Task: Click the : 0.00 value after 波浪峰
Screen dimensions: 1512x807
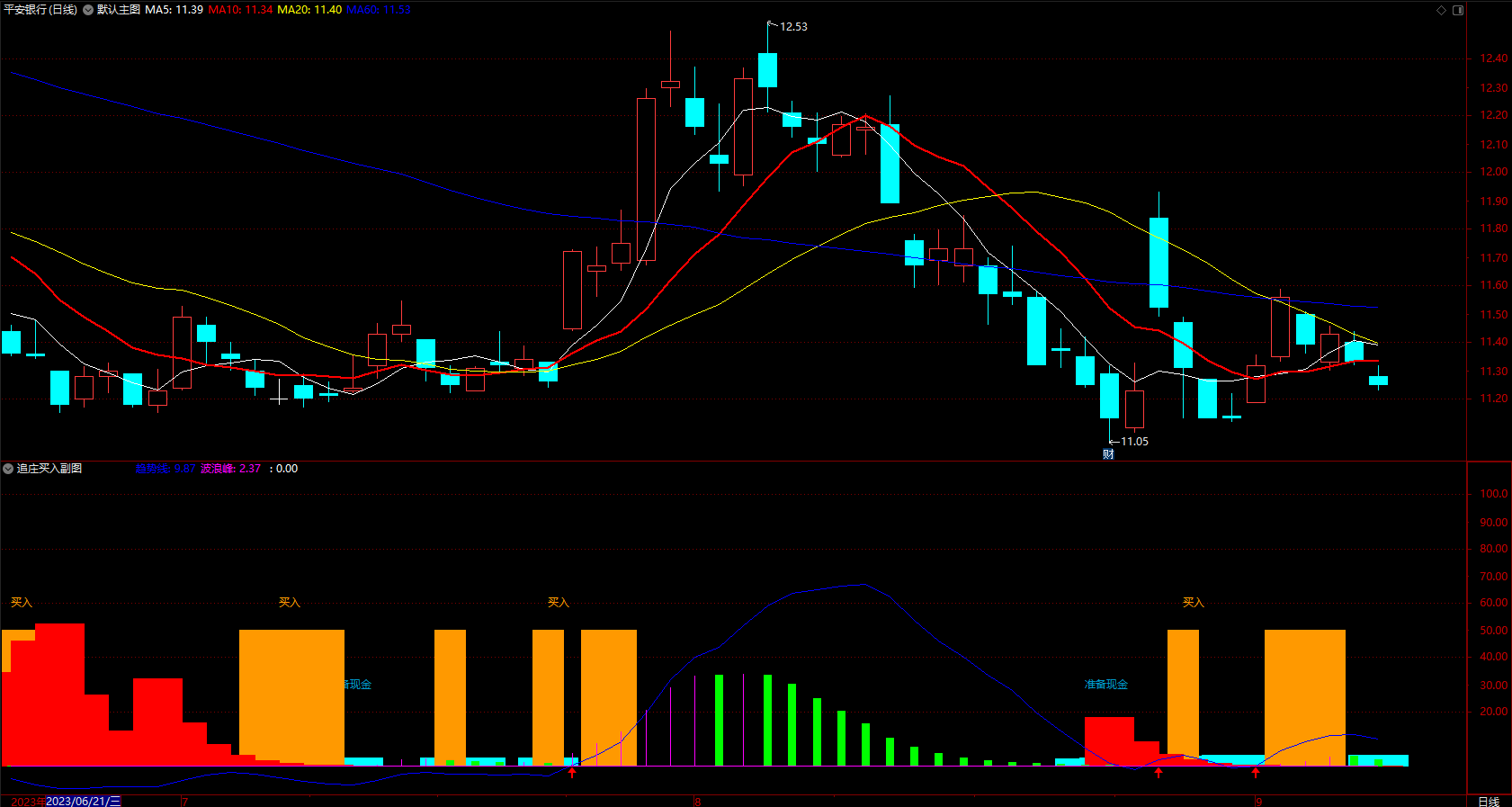Action: tap(283, 469)
